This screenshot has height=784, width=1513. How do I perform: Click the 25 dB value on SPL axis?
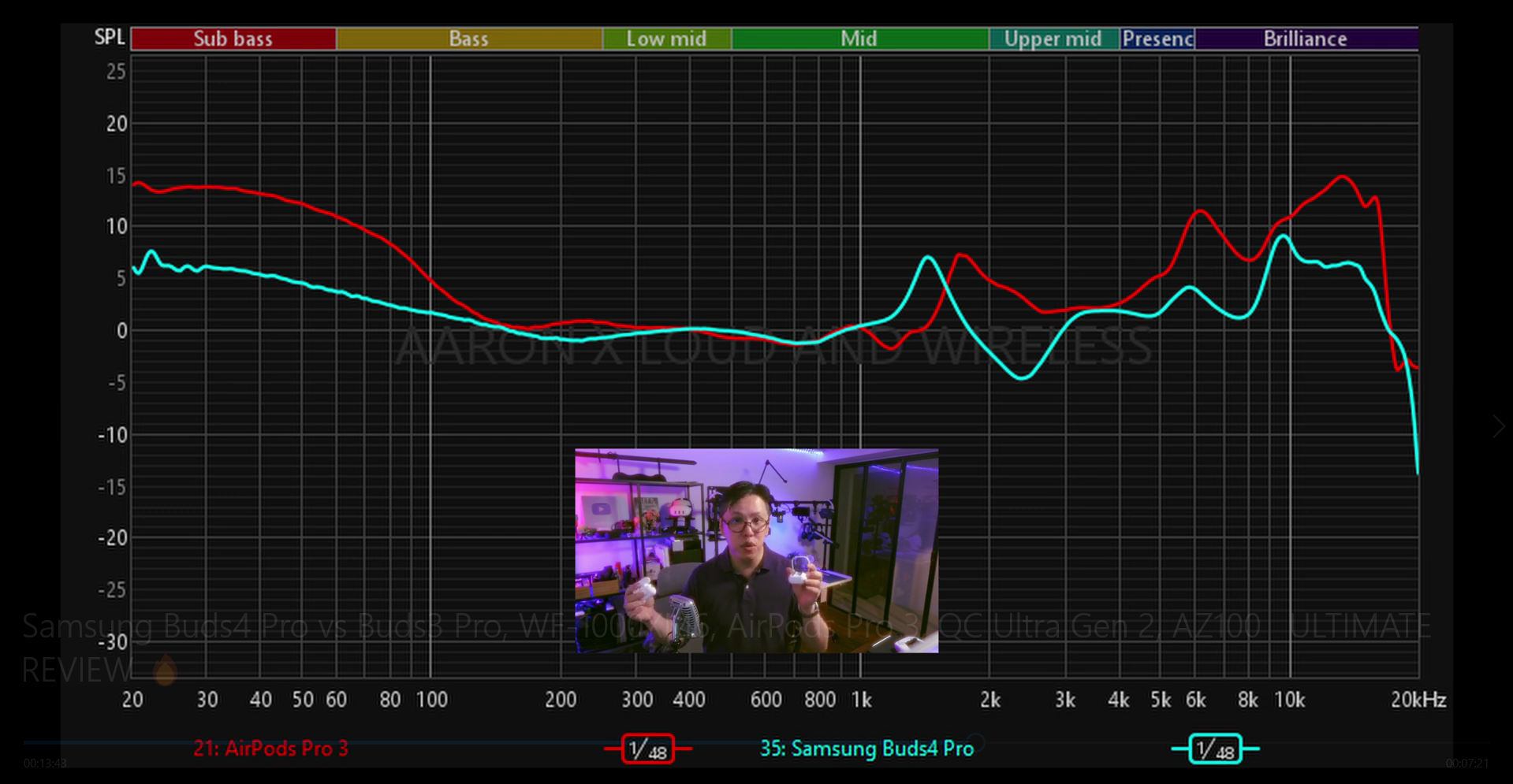pos(116,72)
